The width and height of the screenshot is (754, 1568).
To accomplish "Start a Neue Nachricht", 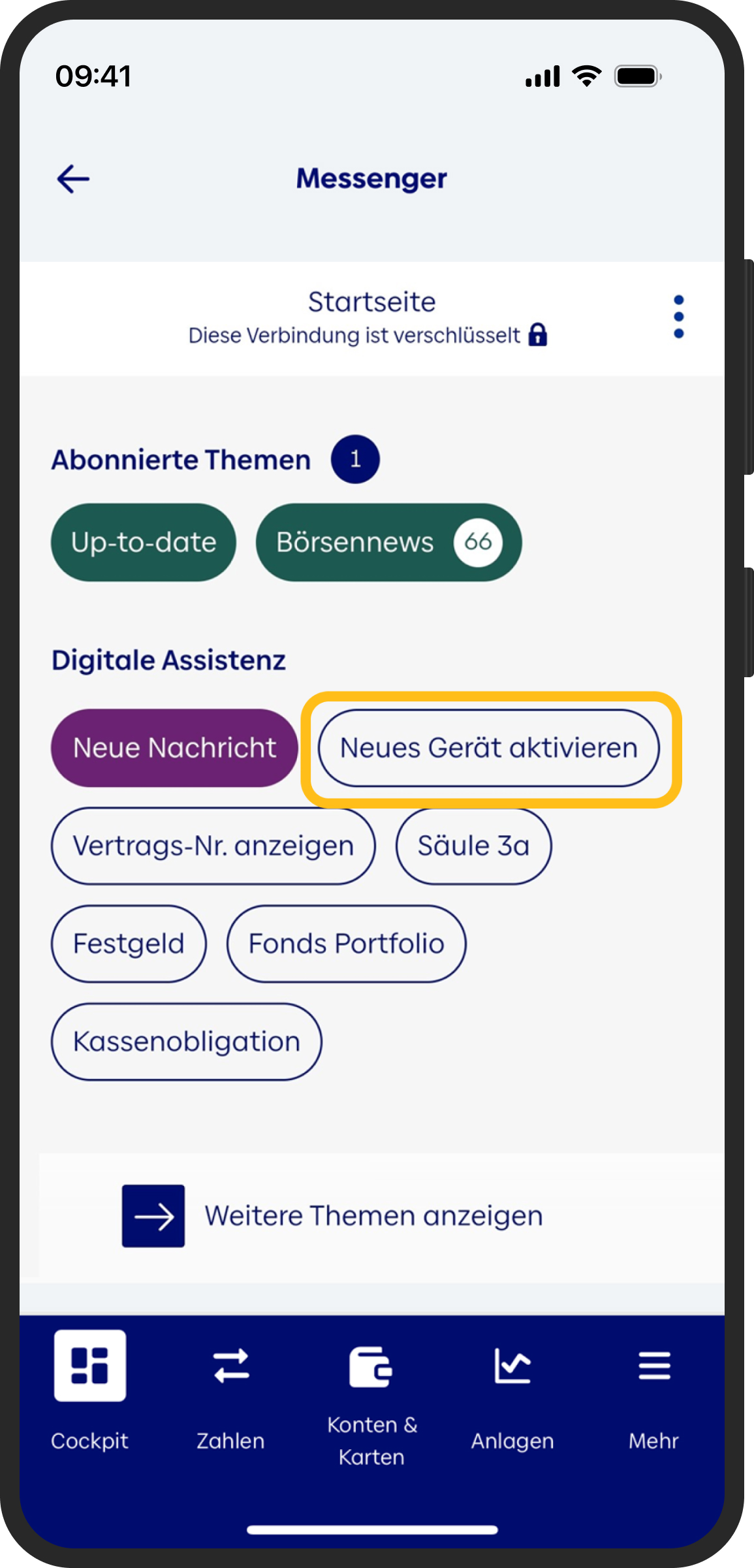I will [x=174, y=748].
